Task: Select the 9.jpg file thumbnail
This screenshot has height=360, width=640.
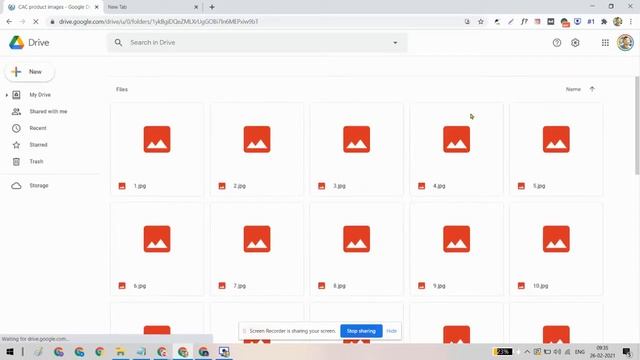Action: (456, 239)
